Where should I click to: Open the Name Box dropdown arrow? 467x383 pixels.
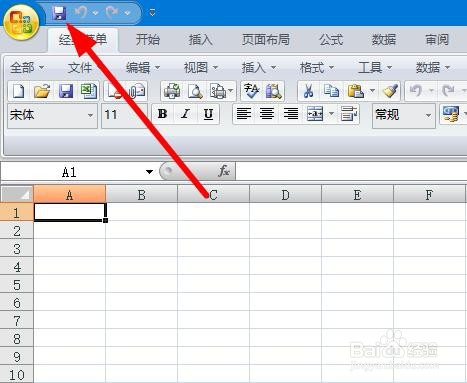pos(149,172)
